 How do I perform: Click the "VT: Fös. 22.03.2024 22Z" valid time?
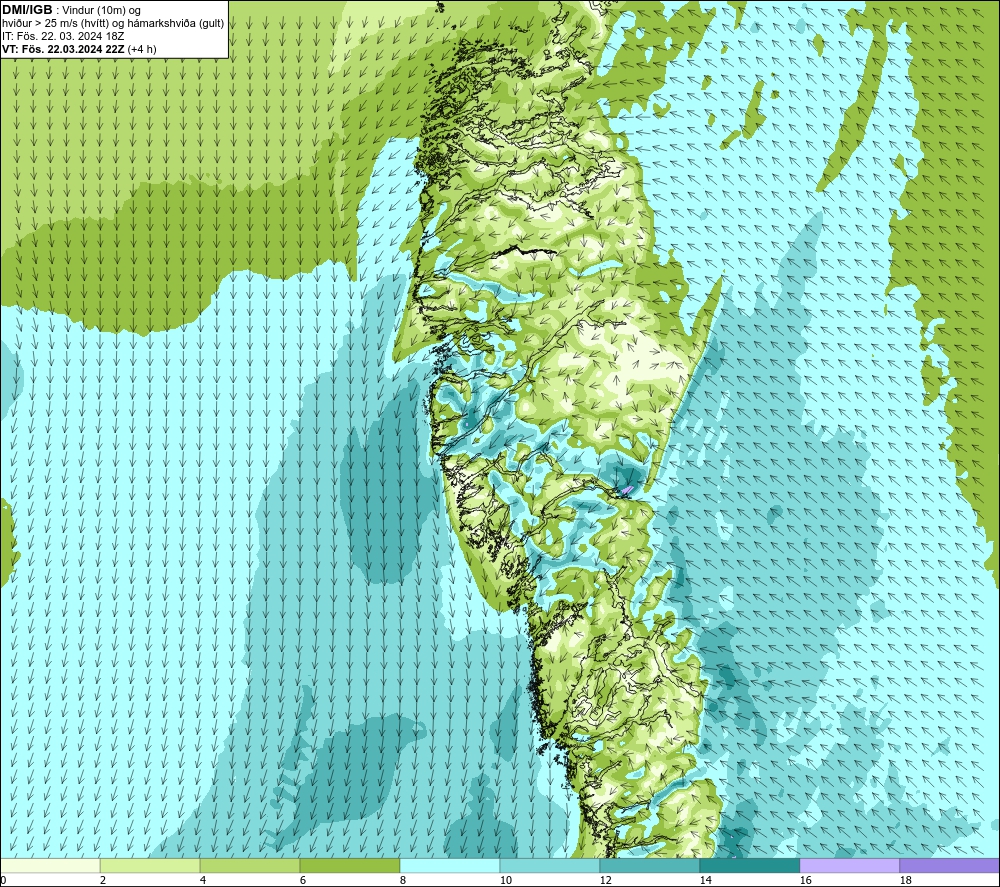click(x=63, y=49)
